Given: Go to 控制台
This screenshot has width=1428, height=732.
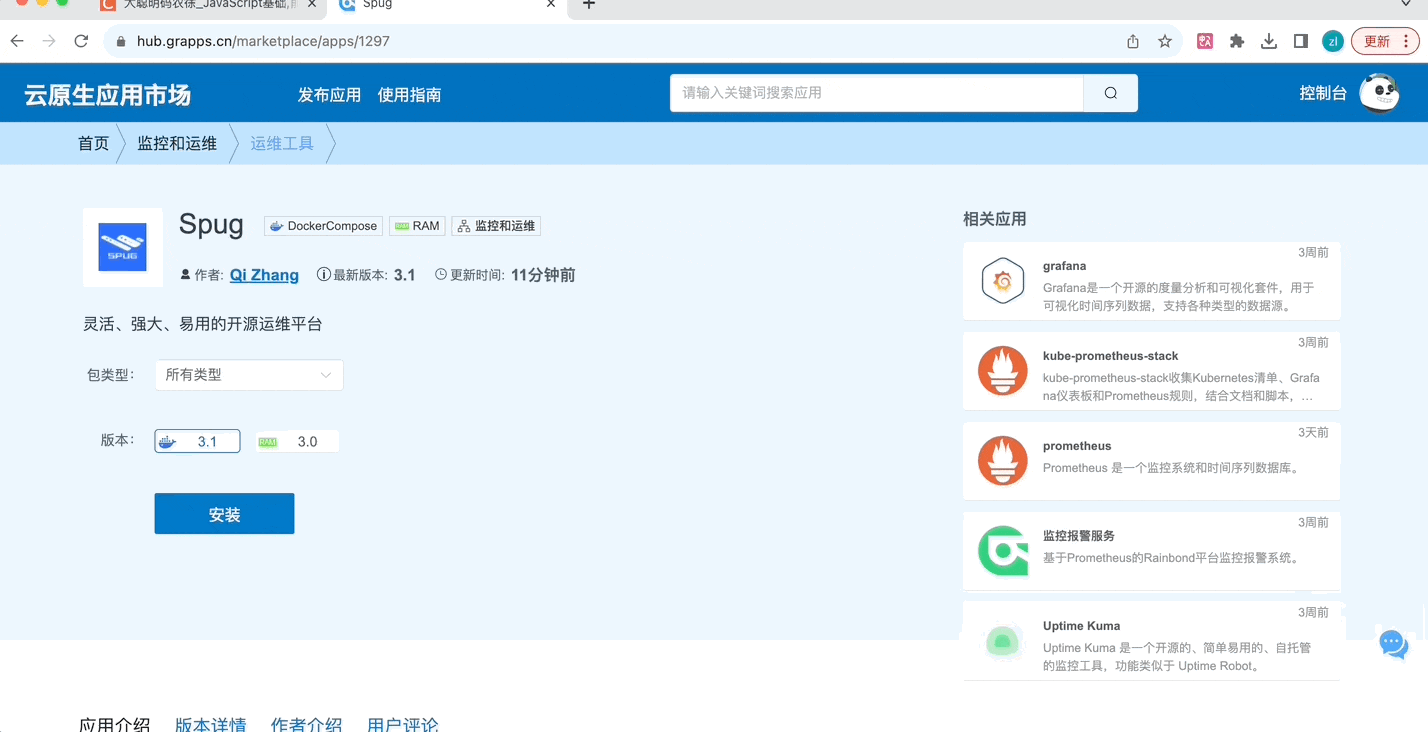Looking at the screenshot, I should [1323, 93].
